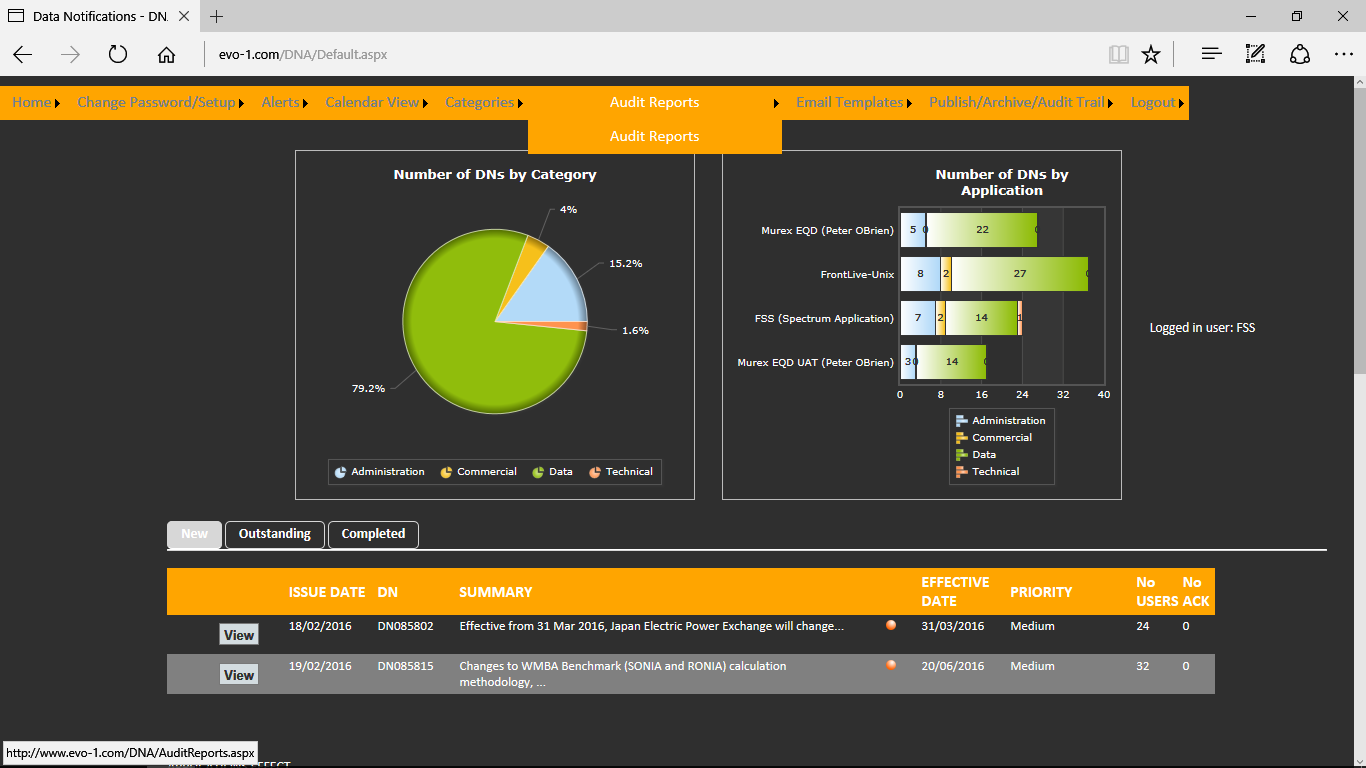
Task: Go to browser Home page icon
Action: [x=166, y=55]
